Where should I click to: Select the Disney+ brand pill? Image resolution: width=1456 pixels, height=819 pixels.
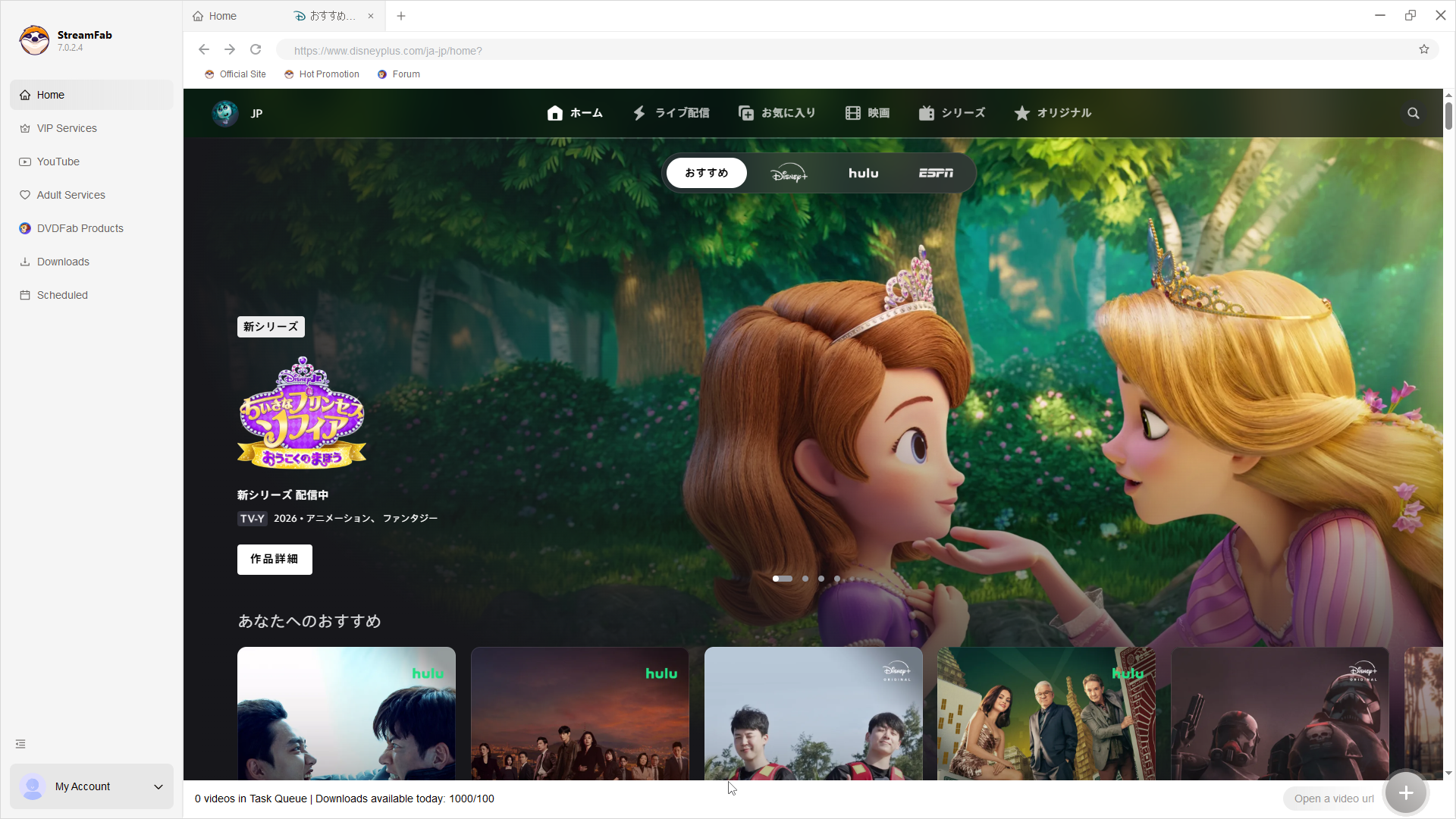point(789,174)
